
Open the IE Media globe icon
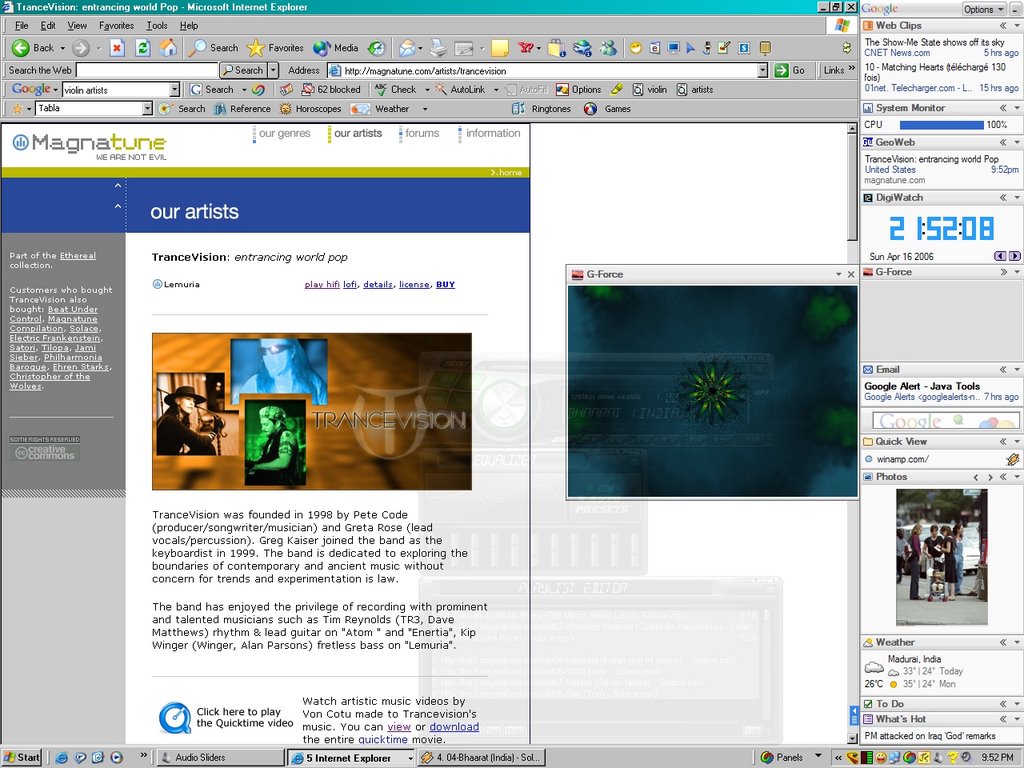click(x=322, y=48)
